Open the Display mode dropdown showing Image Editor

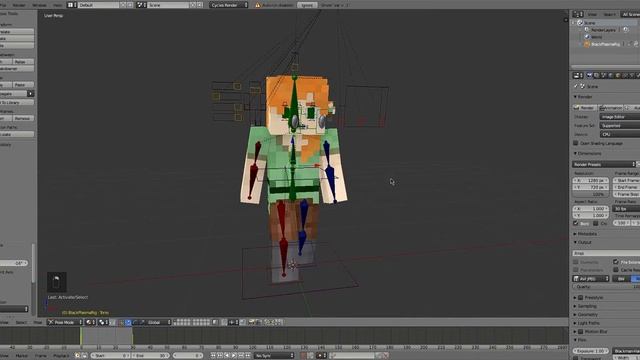click(x=620, y=117)
